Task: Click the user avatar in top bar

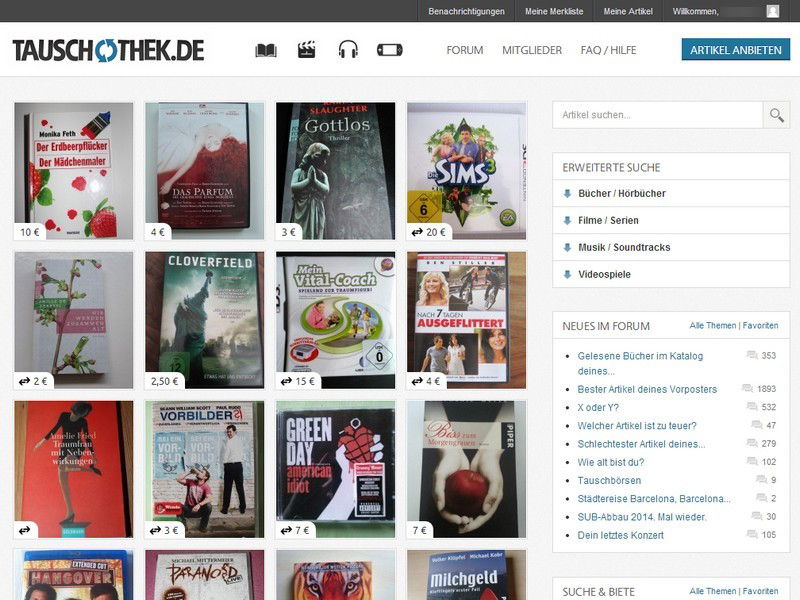Action: click(772, 11)
